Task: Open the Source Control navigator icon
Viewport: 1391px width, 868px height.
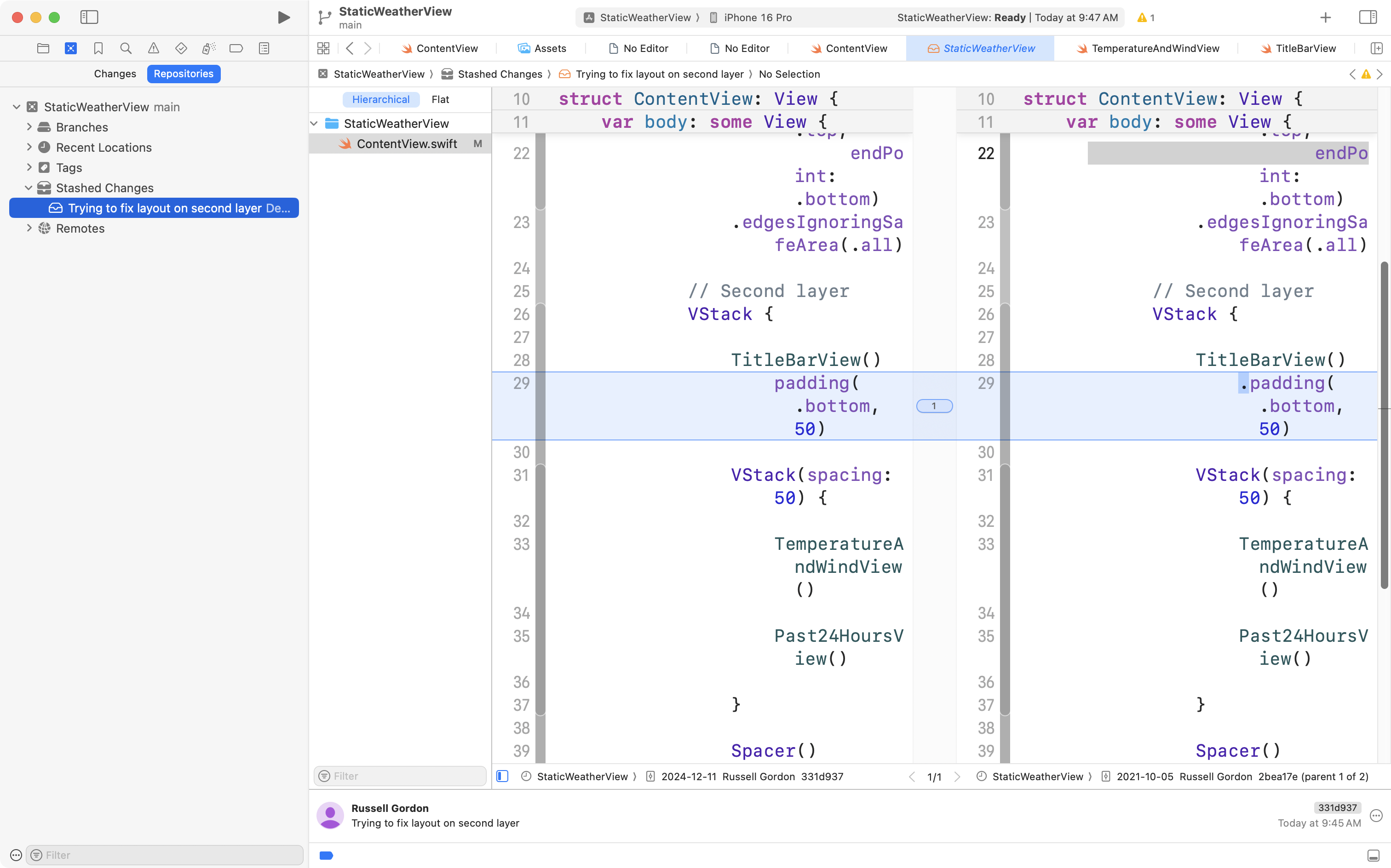Action: [x=71, y=48]
